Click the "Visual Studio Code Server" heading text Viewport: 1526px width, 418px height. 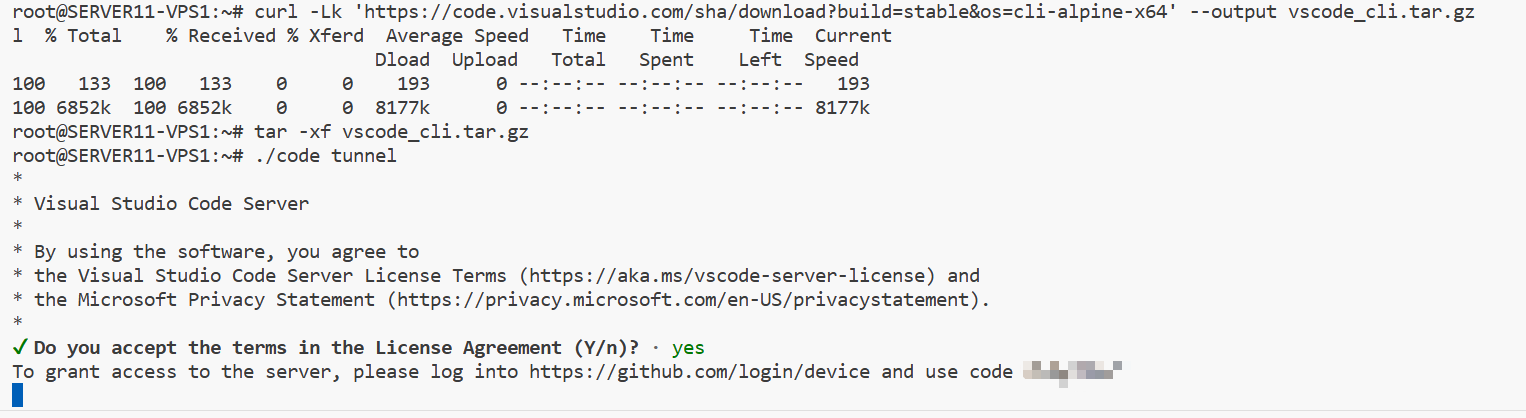pyautogui.click(x=171, y=204)
